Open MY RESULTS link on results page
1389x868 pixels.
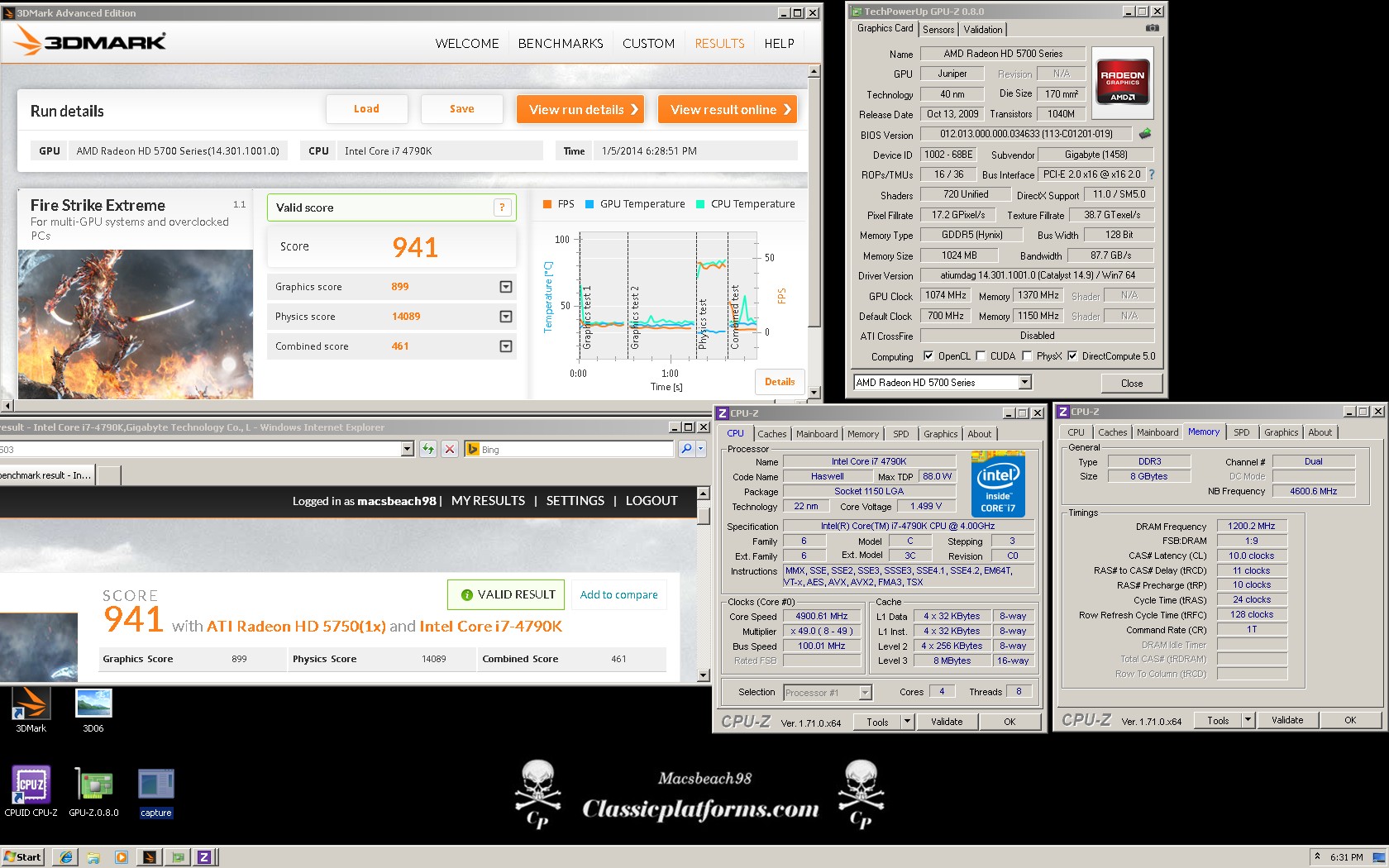[488, 501]
